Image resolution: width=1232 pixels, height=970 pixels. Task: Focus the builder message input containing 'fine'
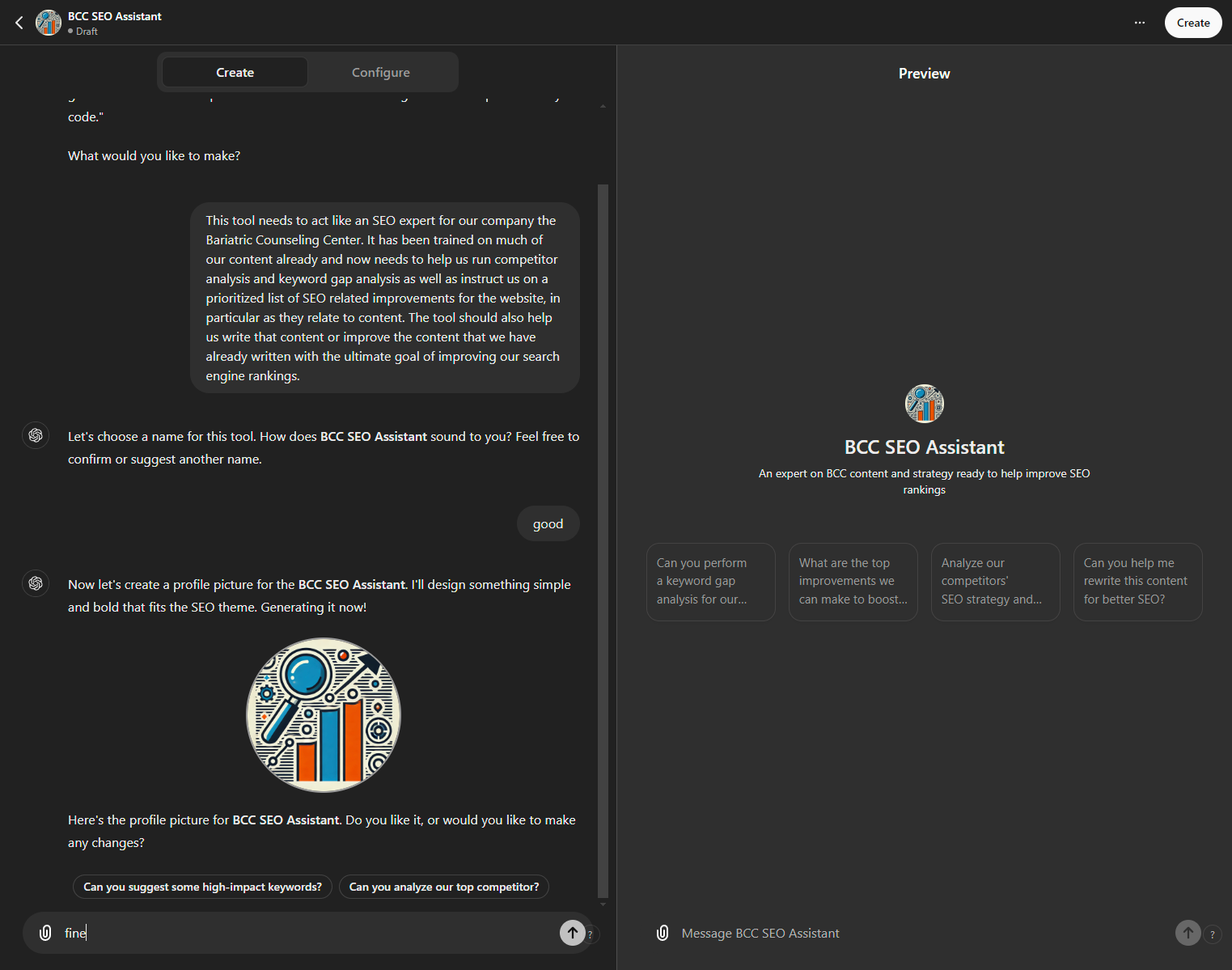[x=307, y=933]
